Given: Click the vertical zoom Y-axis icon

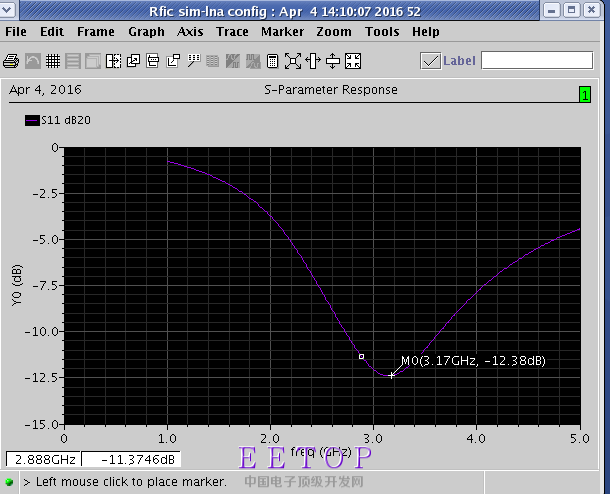Looking at the screenshot, I should point(333,61).
